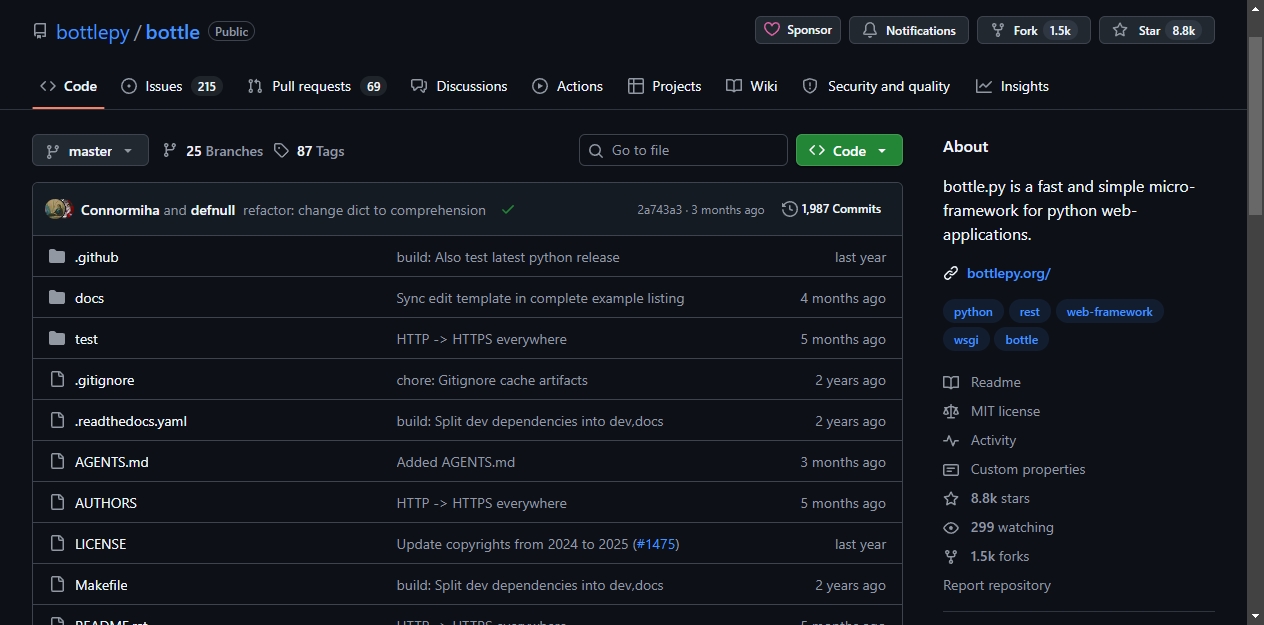
Task: Click the docs folder icon
Action: coord(57,298)
